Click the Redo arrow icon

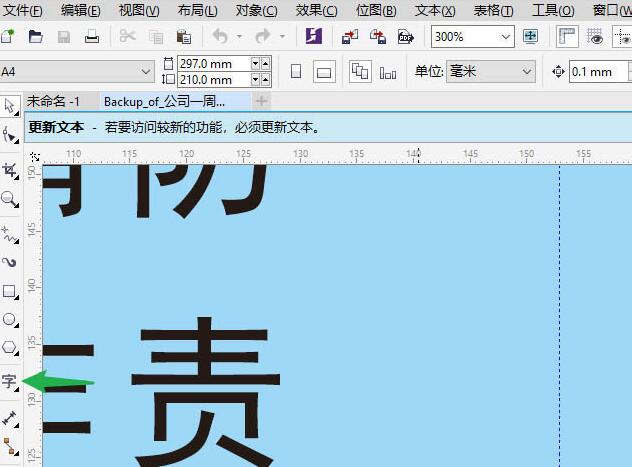pos(262,37)
